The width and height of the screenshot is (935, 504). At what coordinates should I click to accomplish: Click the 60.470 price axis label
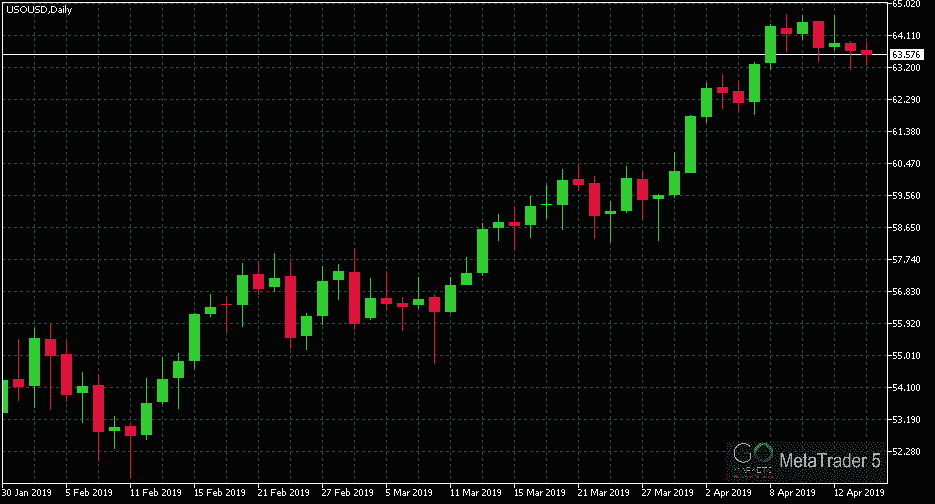905,164
